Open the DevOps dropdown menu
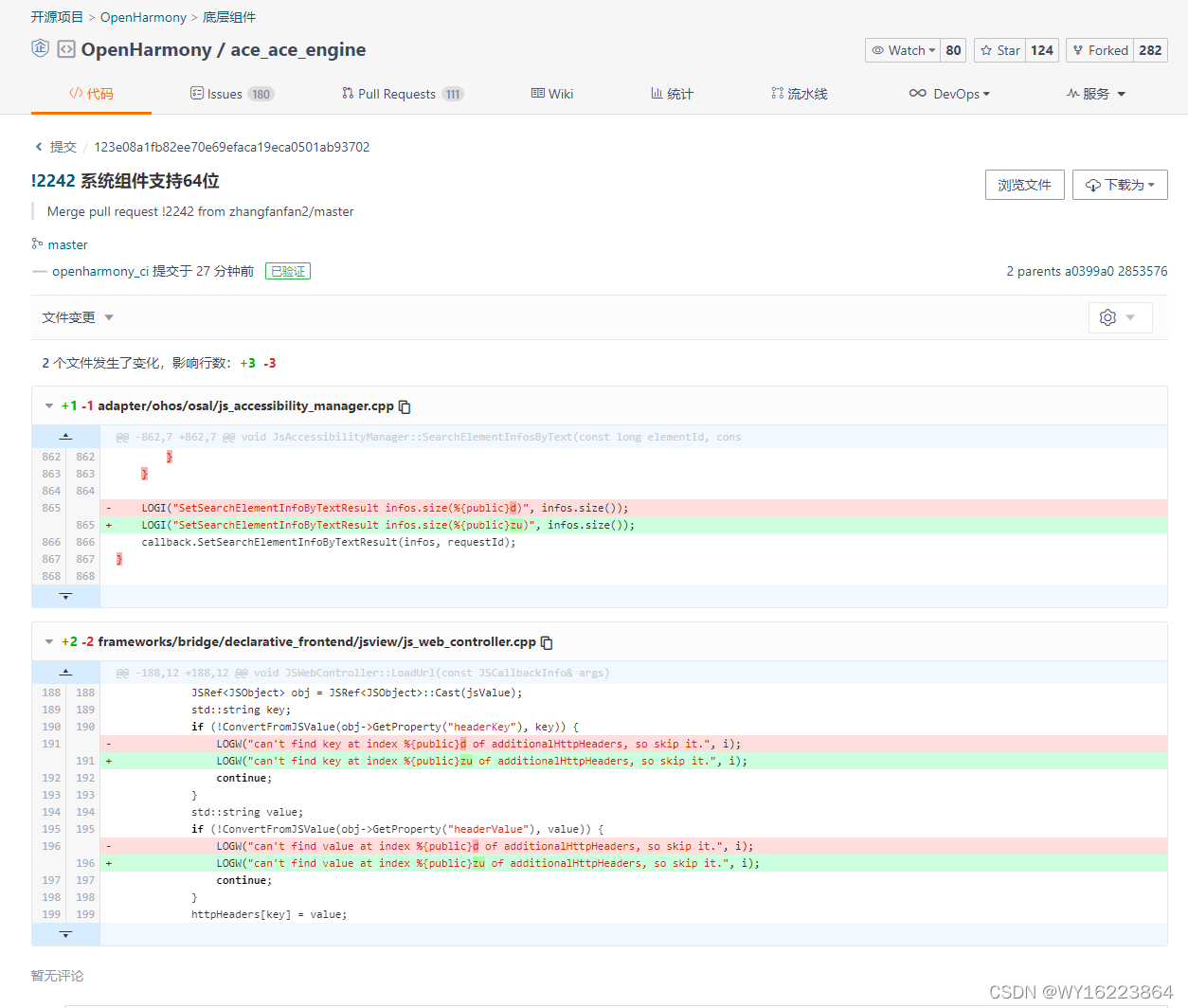This screenshot has width=1188, height=1008. click(x=949, y=94)
